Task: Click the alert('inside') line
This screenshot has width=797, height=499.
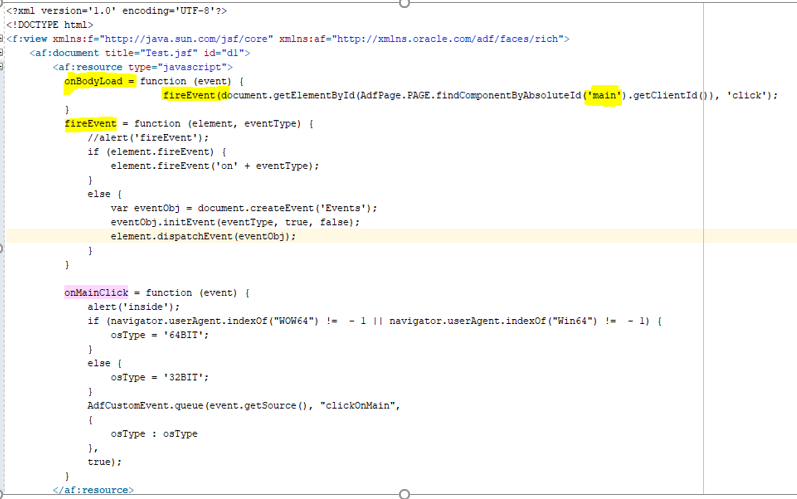Action: click(x=134, y=307)
